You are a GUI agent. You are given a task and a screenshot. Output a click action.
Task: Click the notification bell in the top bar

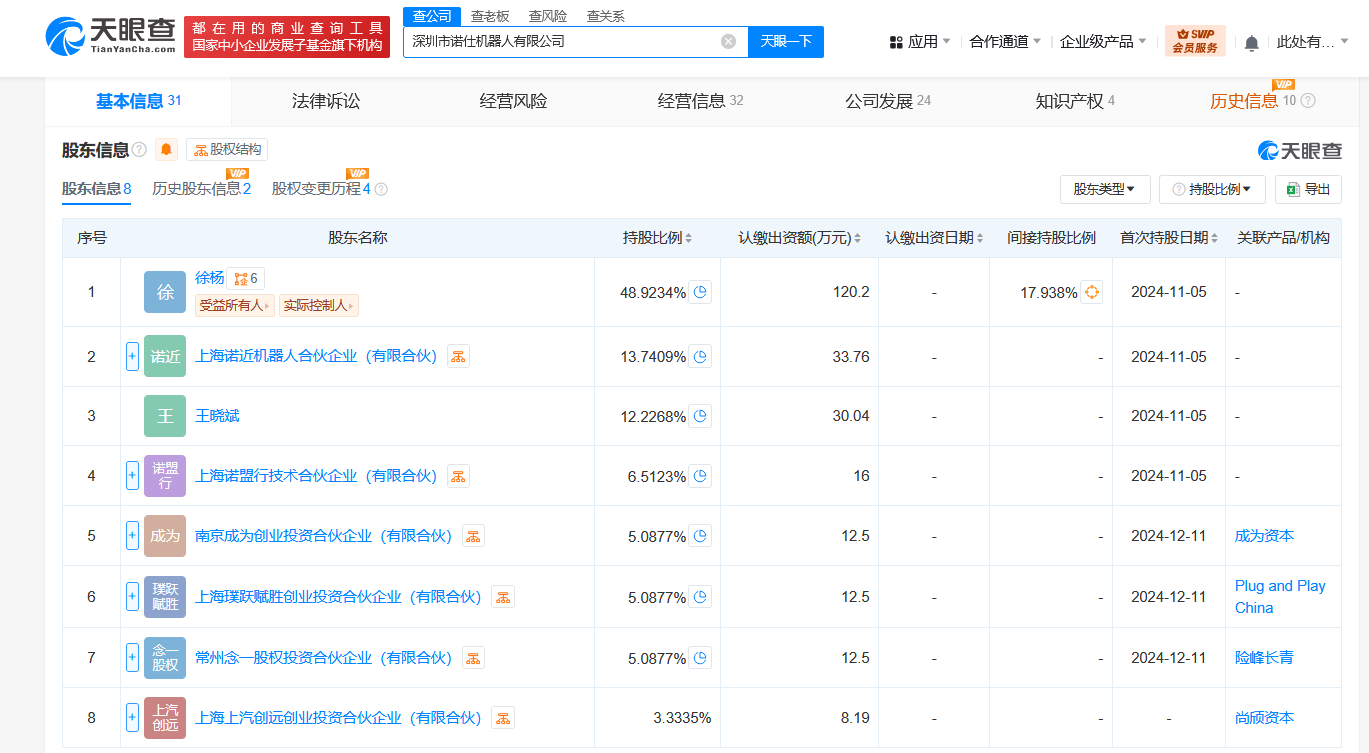[1251, 42]
